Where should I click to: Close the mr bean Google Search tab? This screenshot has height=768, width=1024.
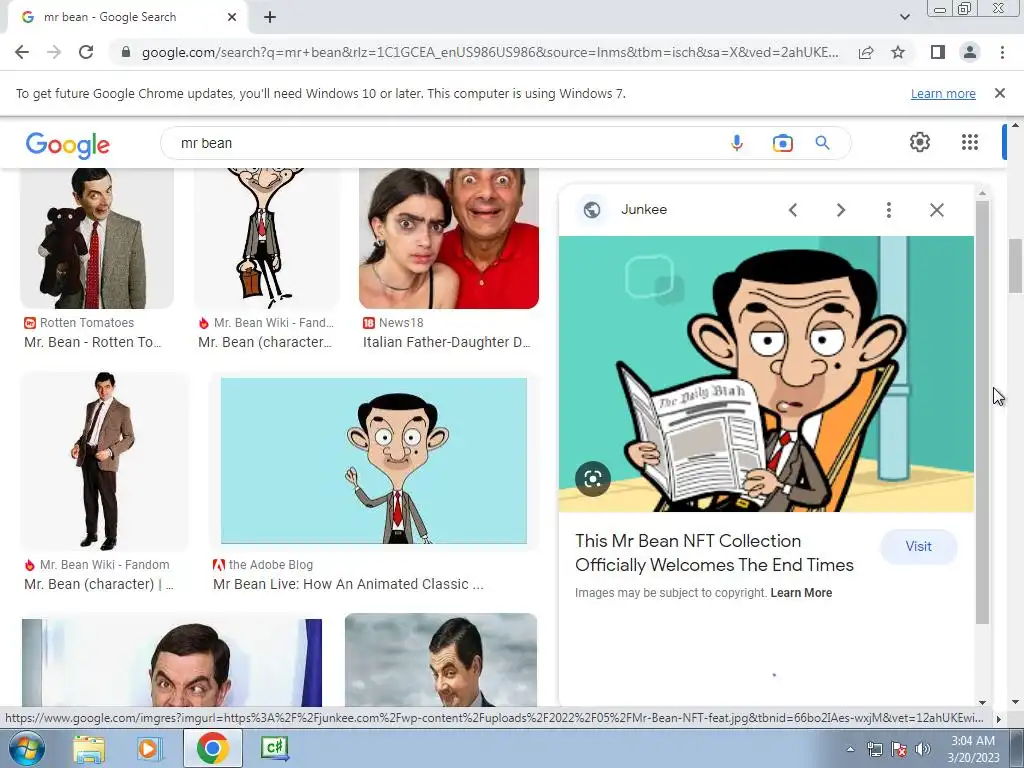[x=232, y=17]
